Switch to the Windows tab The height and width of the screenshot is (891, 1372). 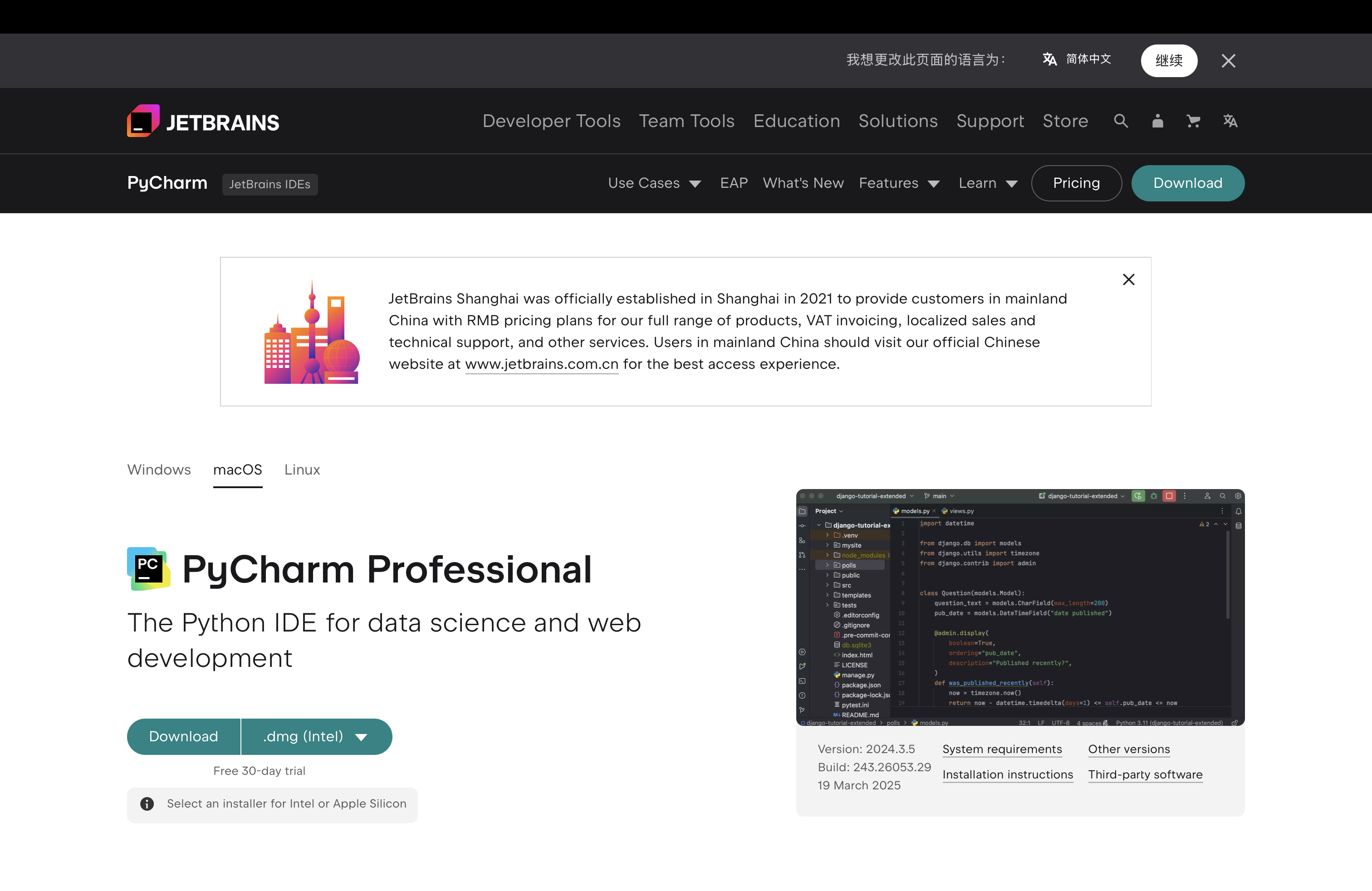159,470
